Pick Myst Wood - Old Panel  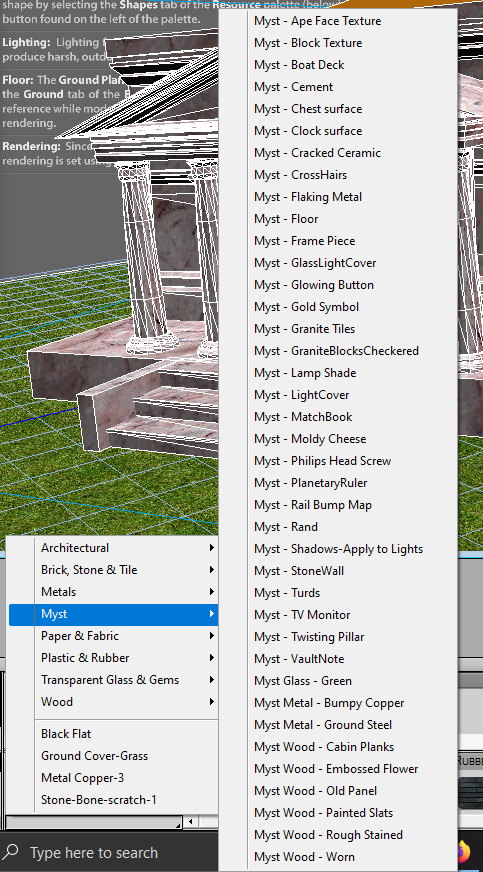(x=338, y=791)
